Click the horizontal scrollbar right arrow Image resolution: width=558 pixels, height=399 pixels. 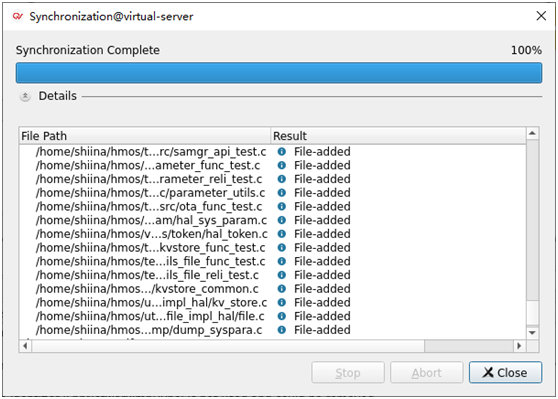tap(519, 346)
